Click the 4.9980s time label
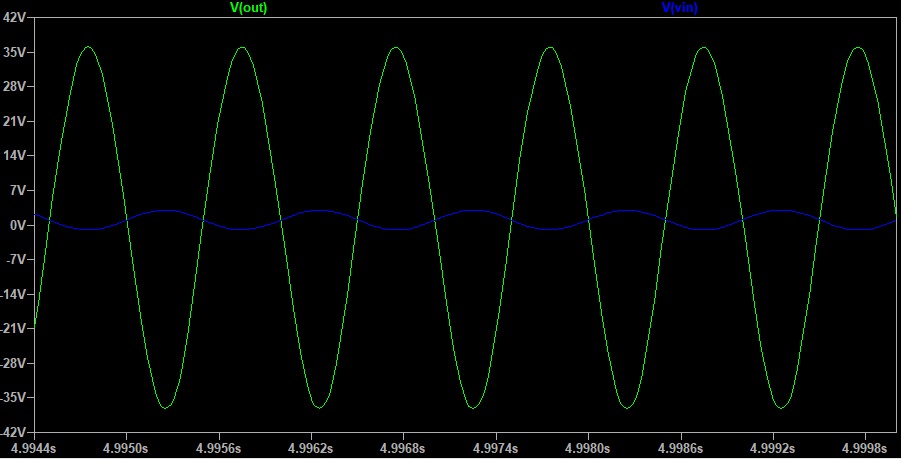 pyautogui.click(x=588, y=448)
